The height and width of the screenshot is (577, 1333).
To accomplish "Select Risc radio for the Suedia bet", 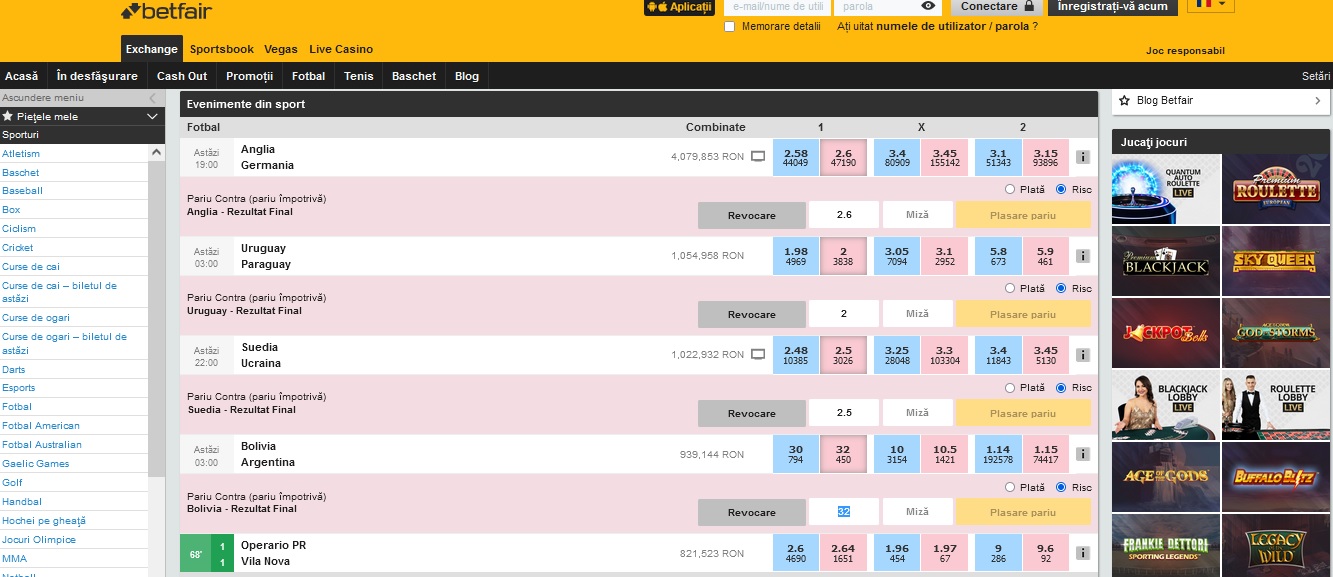I will [x=1061, y=387].
